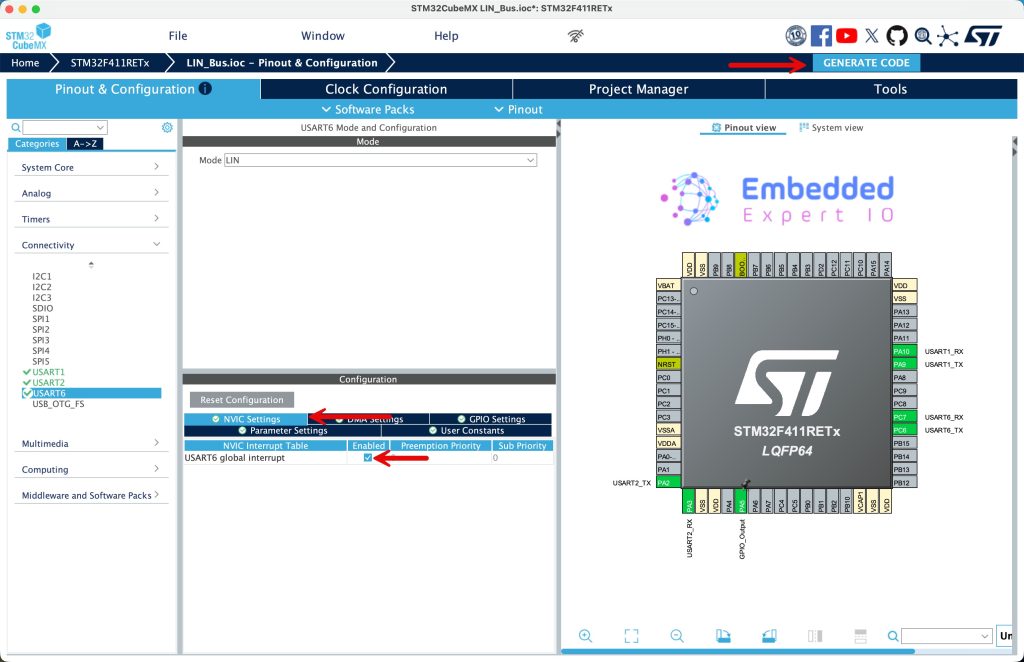
Task: Click the zoom out magnifier icon
Action: pos(677,636)
